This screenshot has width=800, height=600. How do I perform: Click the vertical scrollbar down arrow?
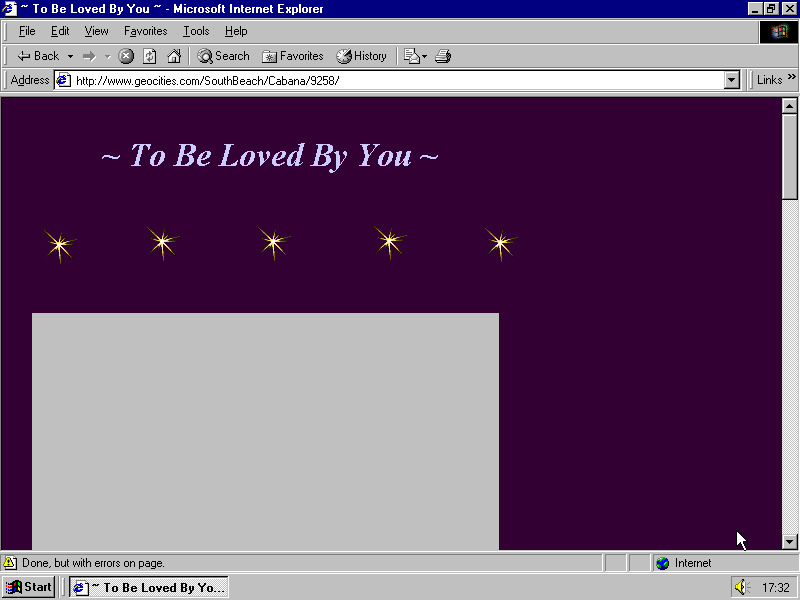pyautogui.click(x=789, y=541)
